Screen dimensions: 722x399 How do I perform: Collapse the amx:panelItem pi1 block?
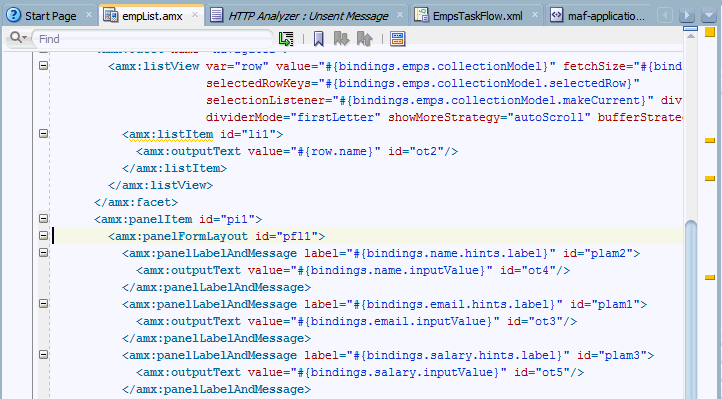(x=43, y=219)
